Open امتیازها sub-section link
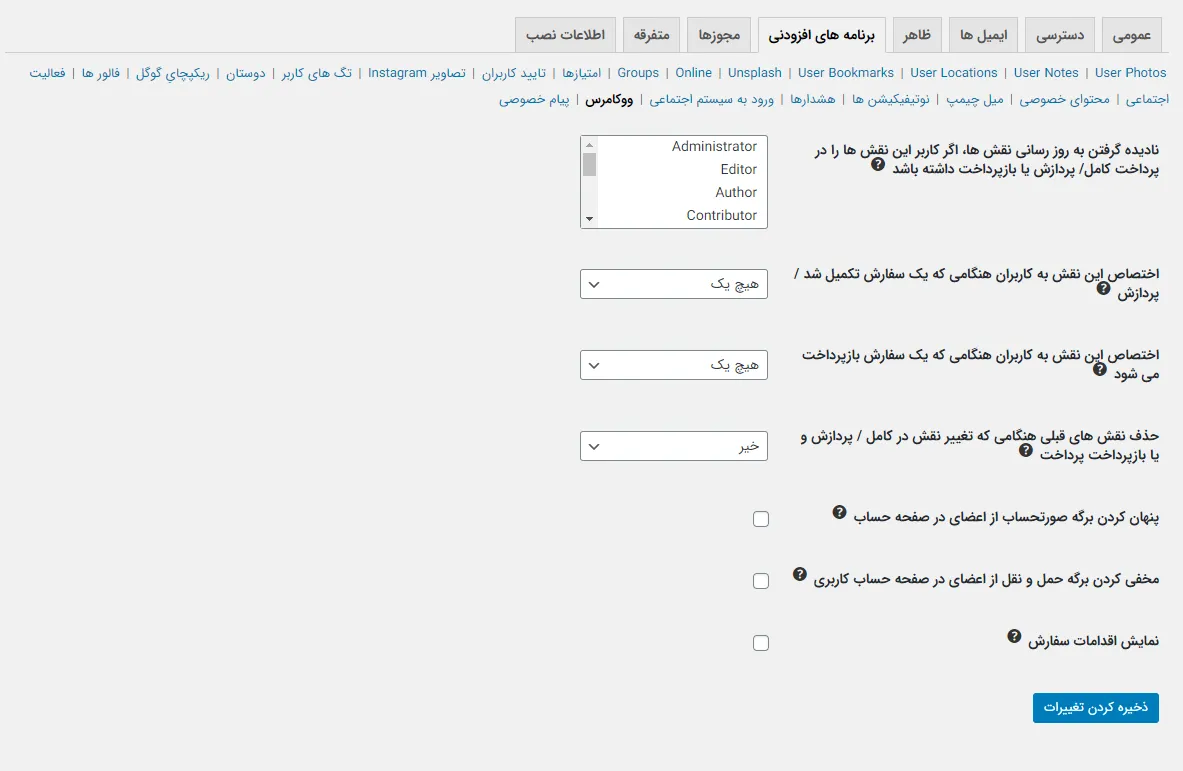1183x771 pixels. pos(582,73)
